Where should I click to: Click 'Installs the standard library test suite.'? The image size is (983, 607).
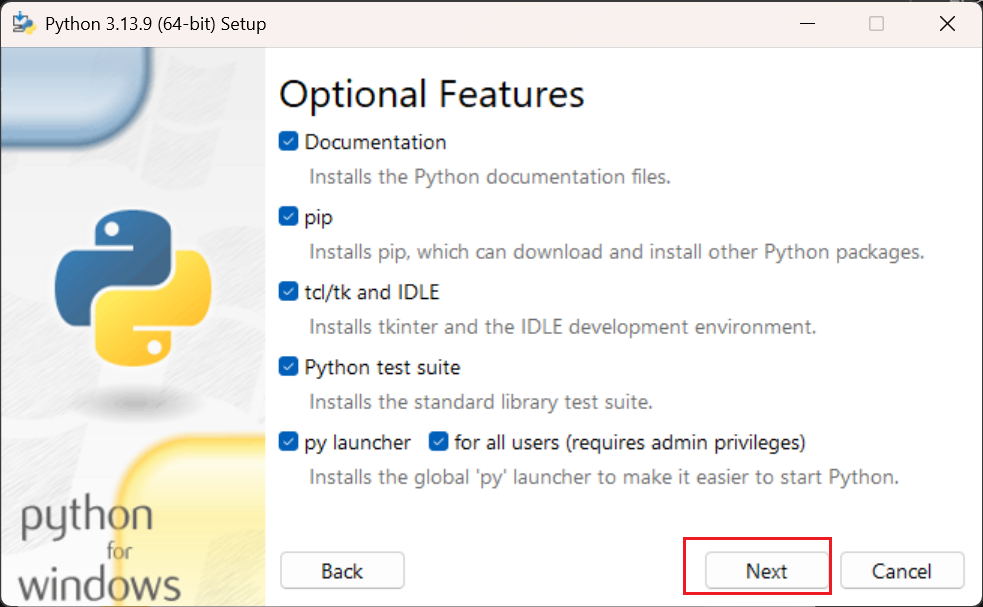pyautogui.click(x=481, y=402)
